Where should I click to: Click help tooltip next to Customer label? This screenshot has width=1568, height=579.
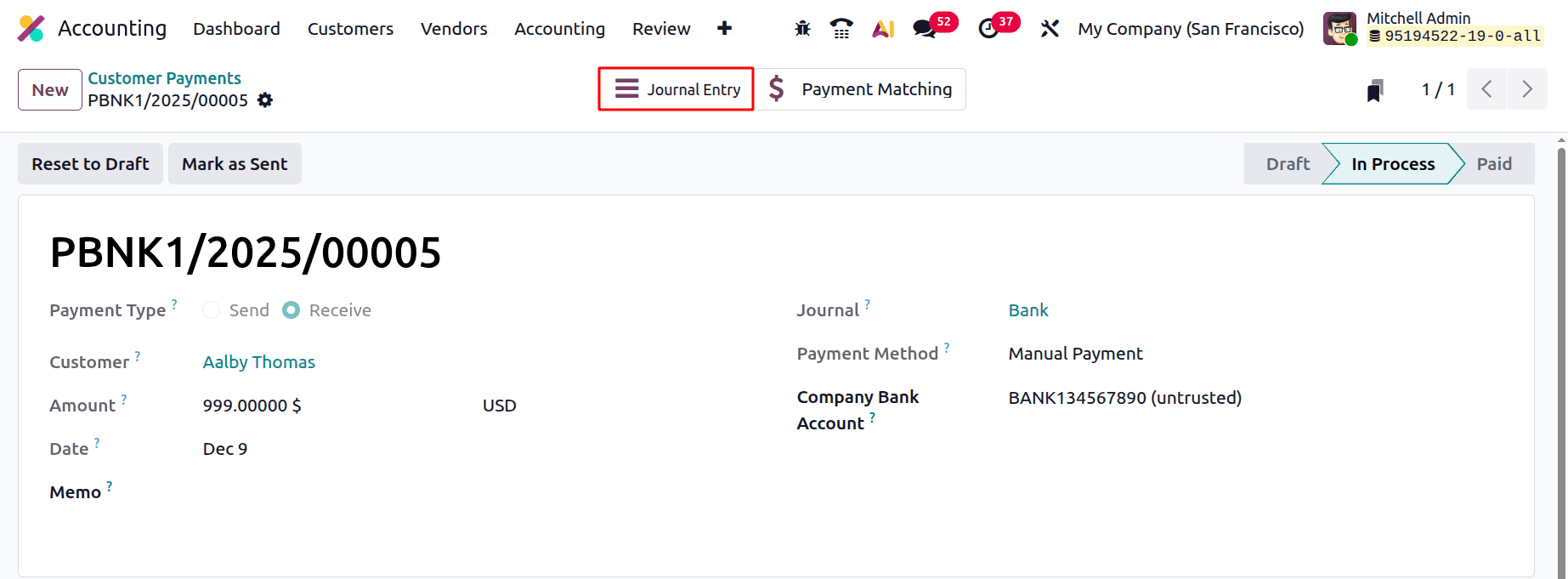pos(138,355)
